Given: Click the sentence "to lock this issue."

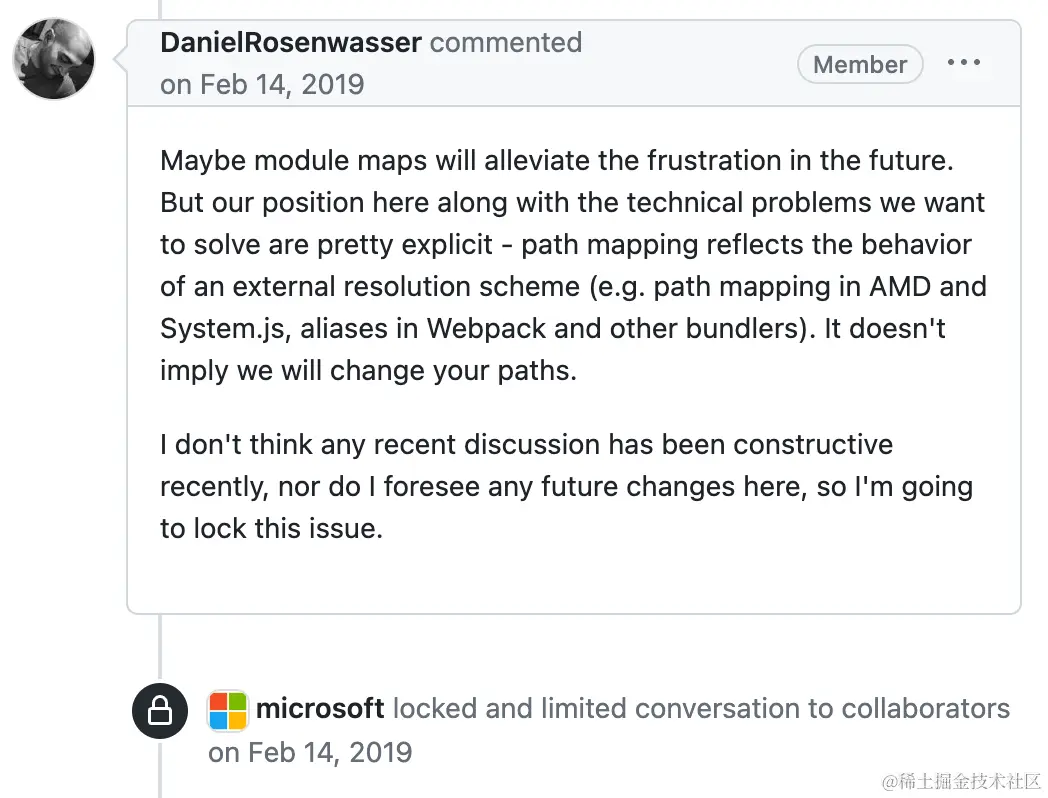Looking at the screenshot, I should pos(271,529).
